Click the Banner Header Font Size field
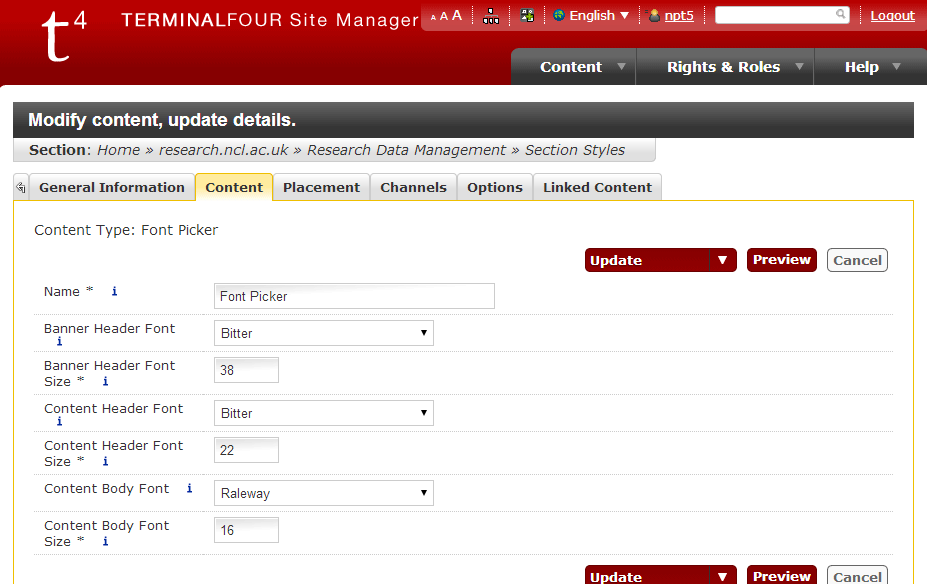This screenshot has width=927, height=584. pyautogui.click(x=246, y=370)
